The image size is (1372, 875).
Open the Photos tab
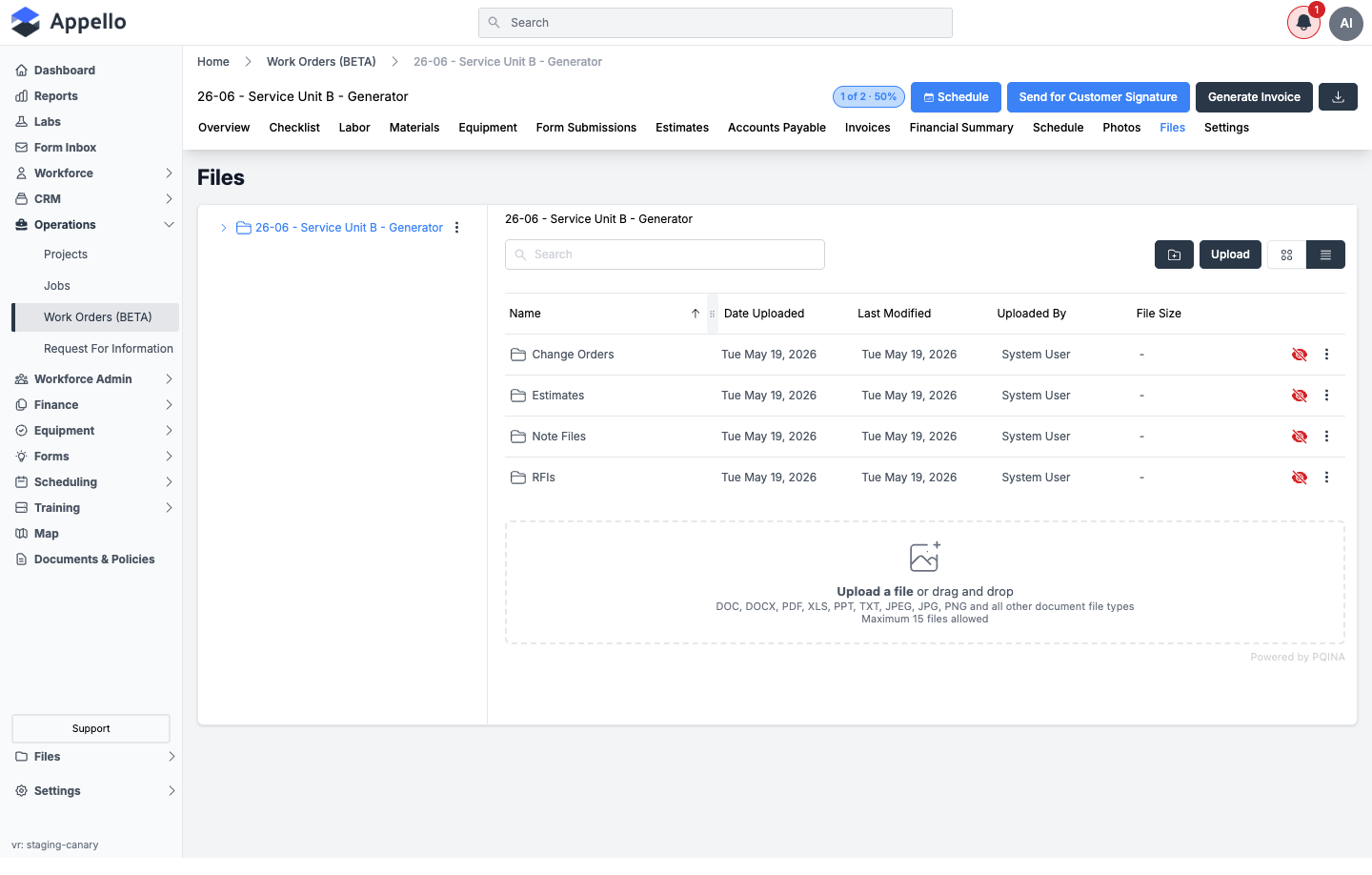(1121, 128)
